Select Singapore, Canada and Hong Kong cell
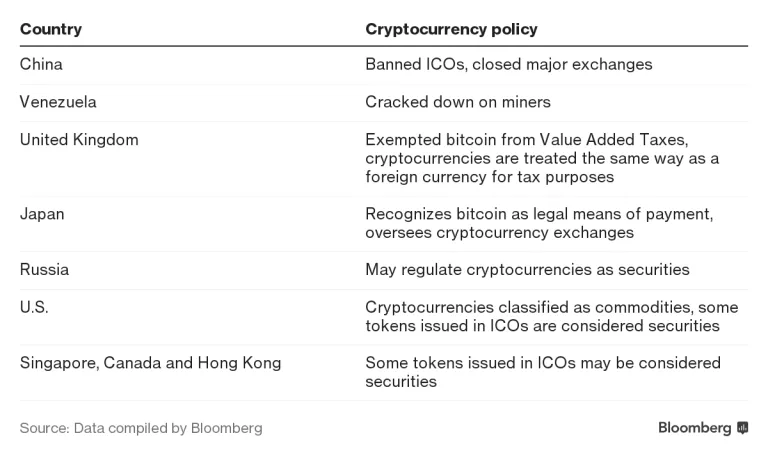Screen dimensions: 768x456 click(150, 363)
